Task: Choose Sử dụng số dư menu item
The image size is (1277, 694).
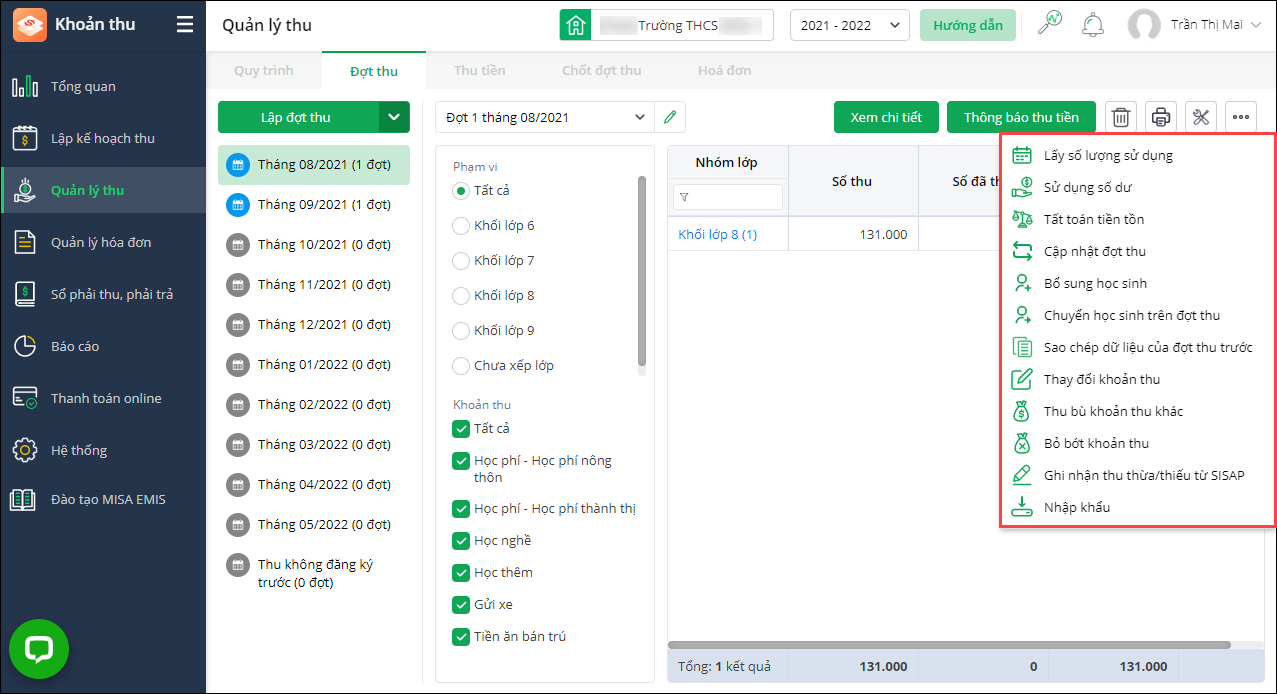Action: point(1138,187)
